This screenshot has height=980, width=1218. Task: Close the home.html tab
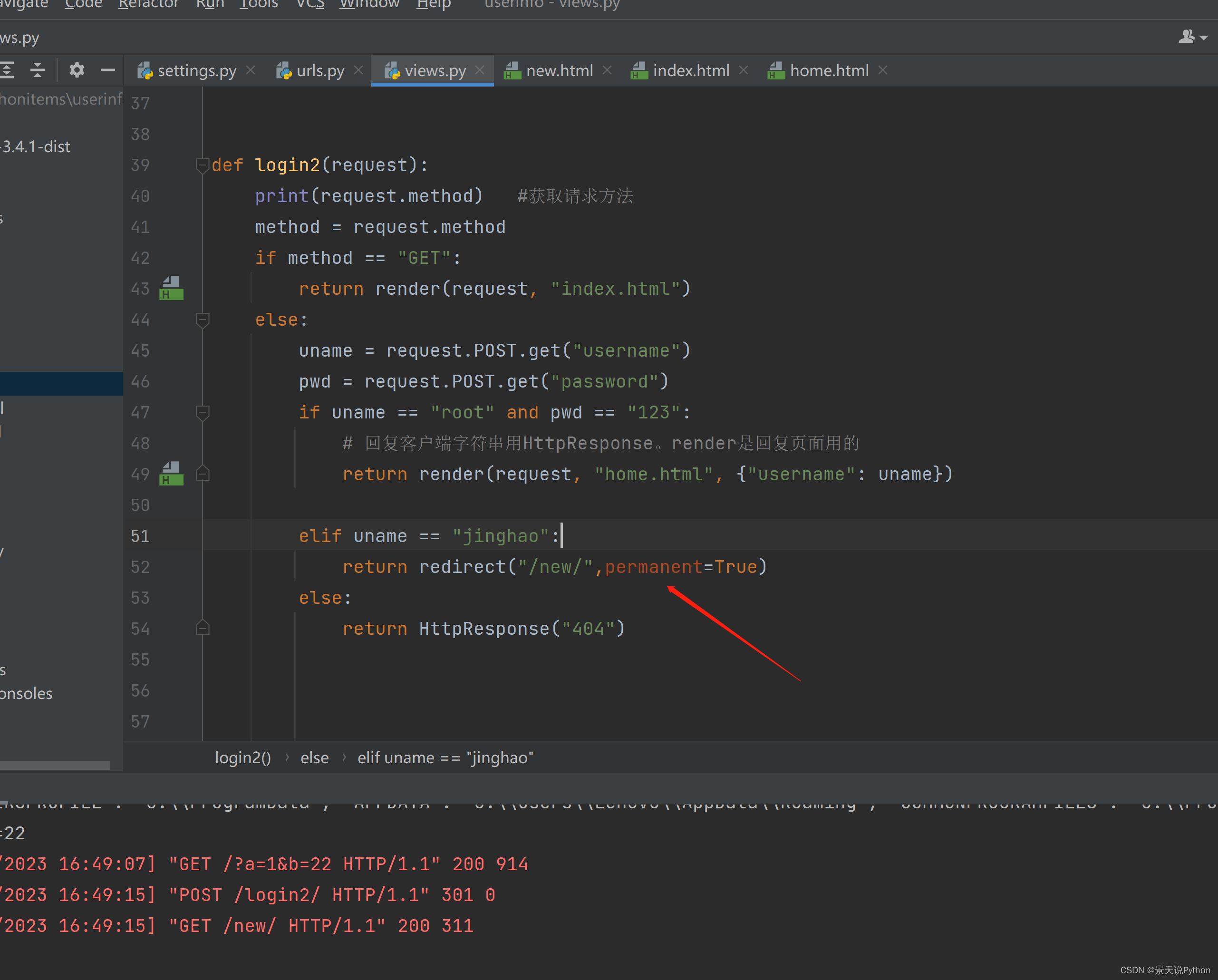(x=883, y=70)
